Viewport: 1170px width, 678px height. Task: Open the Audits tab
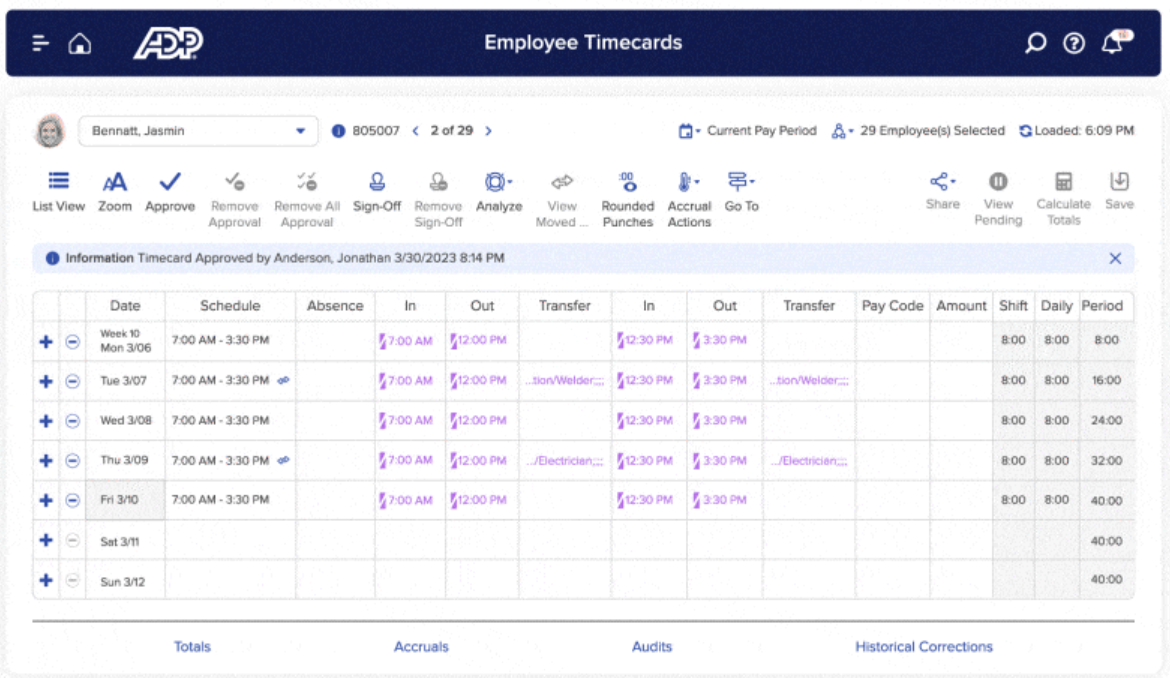pyautogui.click(x=652, y=647)
